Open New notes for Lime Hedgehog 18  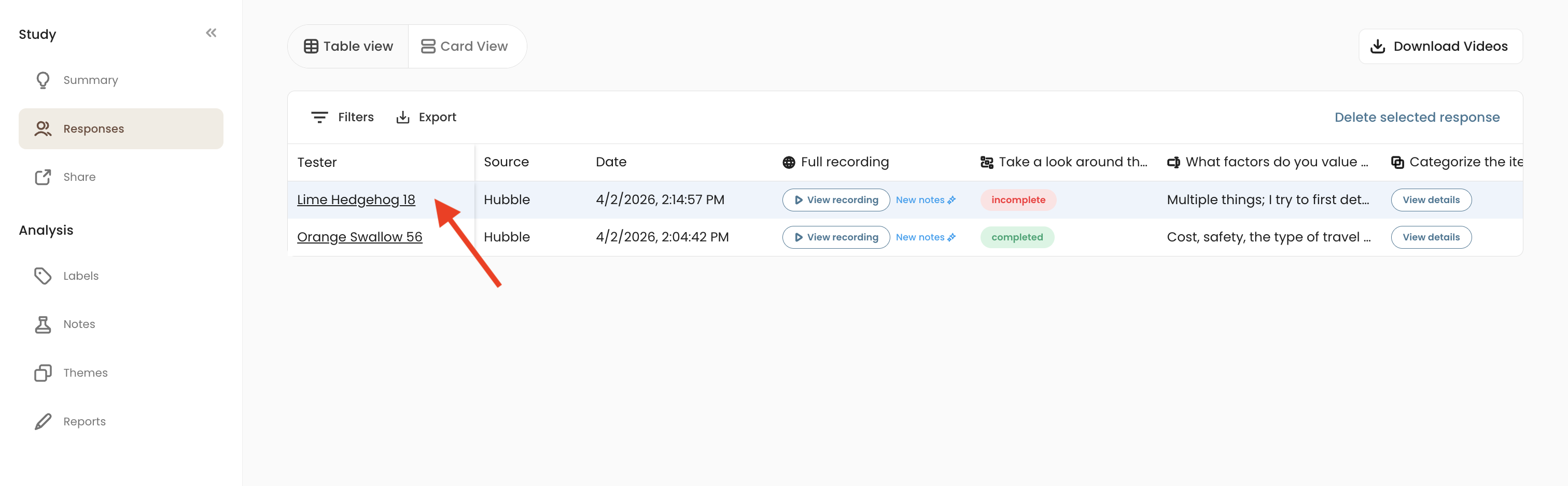point(925,200)
